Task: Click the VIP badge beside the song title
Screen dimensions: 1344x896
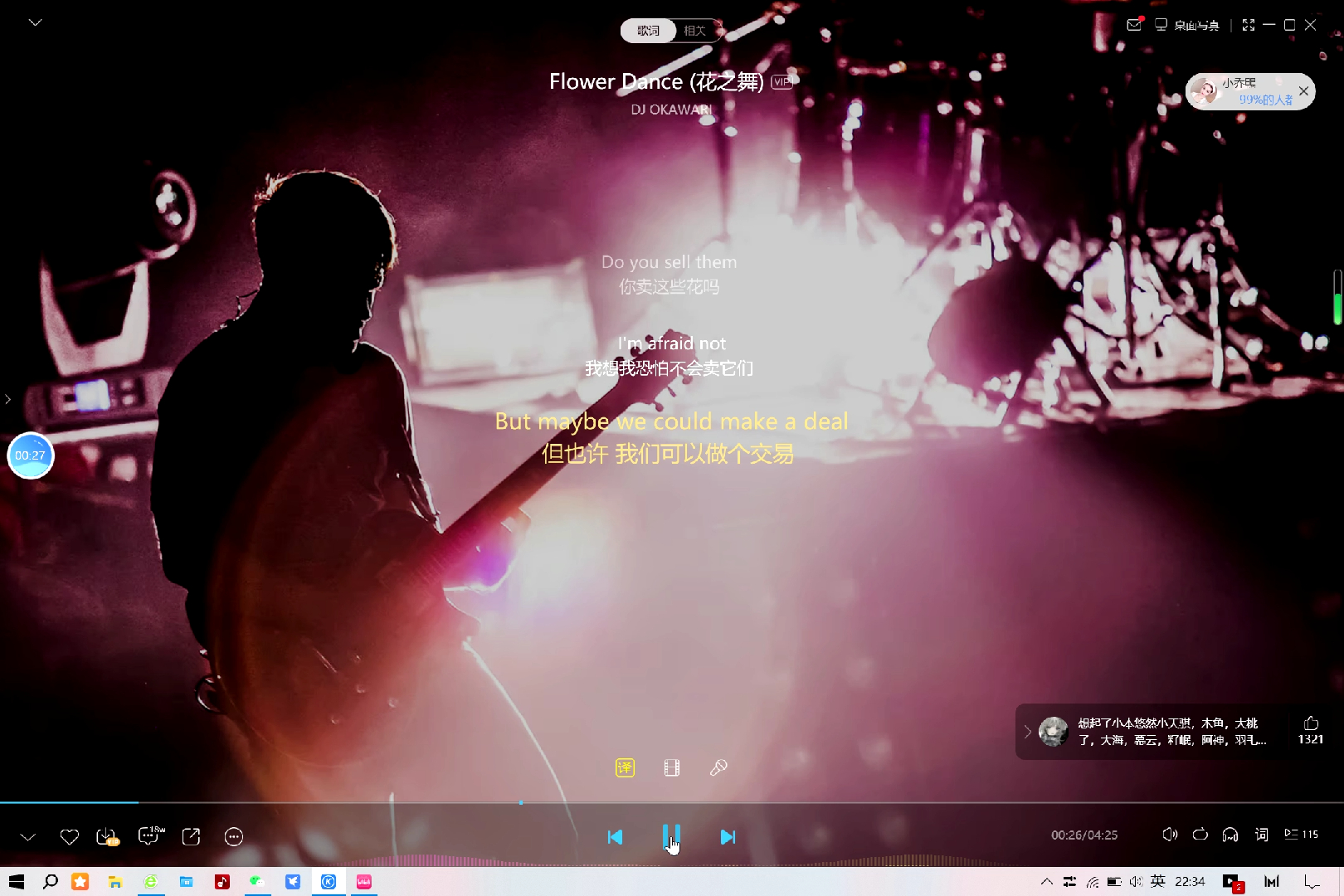Action: [x=782, y=82]
